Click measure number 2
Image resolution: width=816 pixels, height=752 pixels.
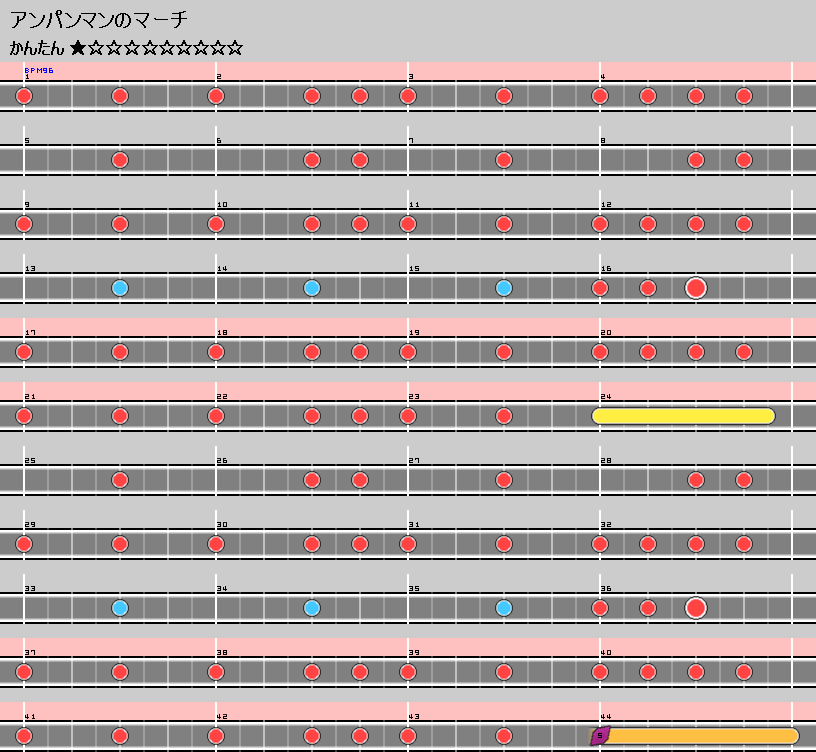point(219,77)
